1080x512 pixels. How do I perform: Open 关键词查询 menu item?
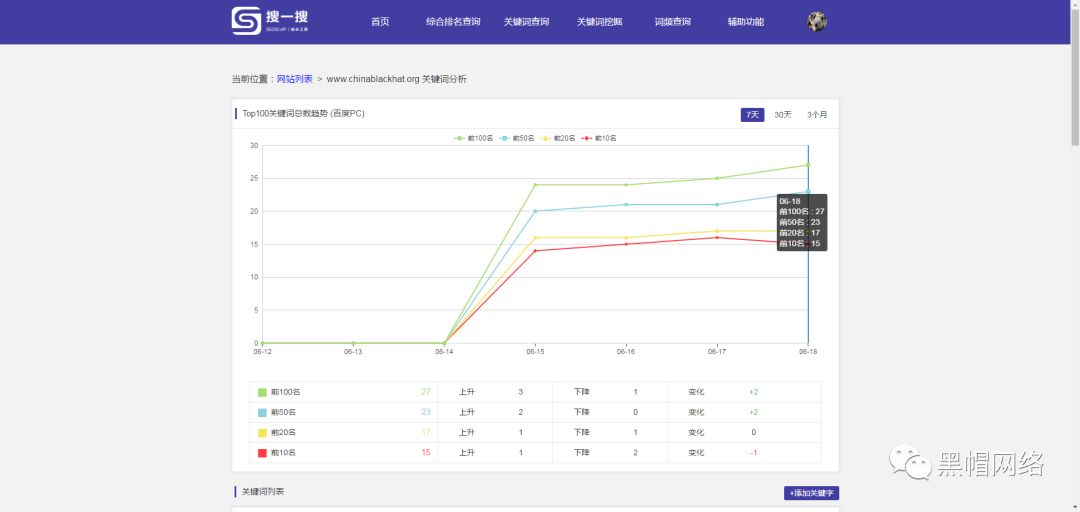click(x=526, y=21)
